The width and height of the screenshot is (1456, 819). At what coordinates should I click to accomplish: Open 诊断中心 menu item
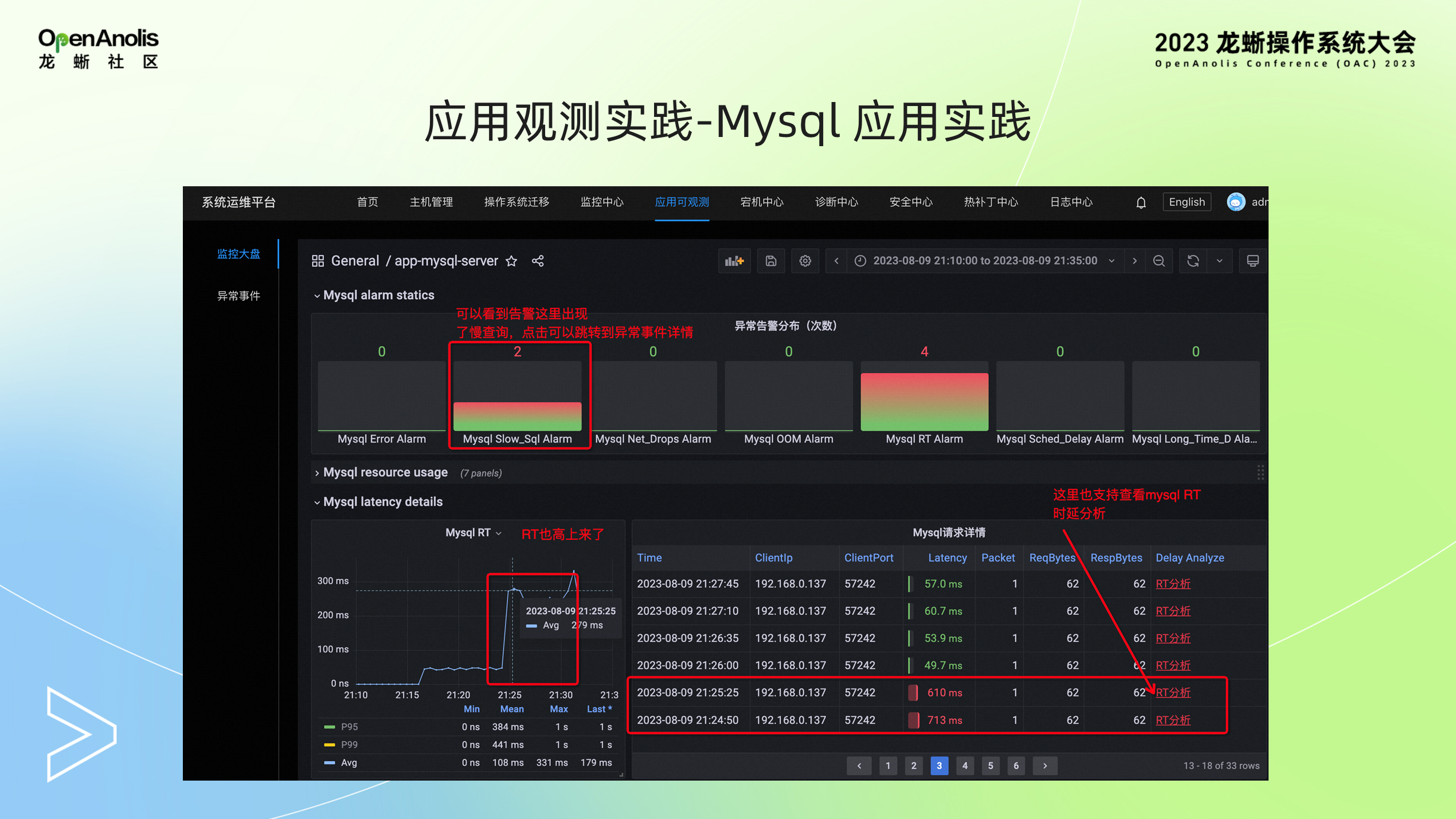tap(836, 202)
